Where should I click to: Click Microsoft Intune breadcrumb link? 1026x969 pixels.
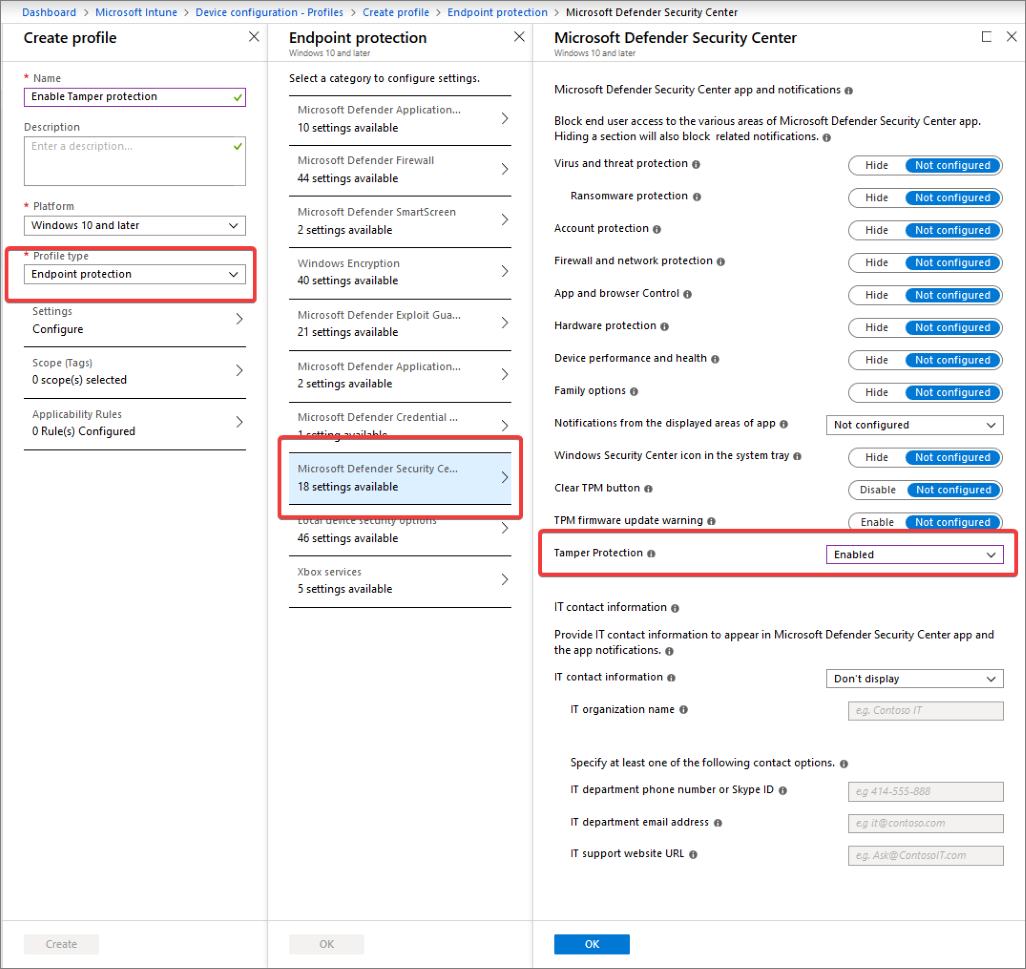(136, 12)
